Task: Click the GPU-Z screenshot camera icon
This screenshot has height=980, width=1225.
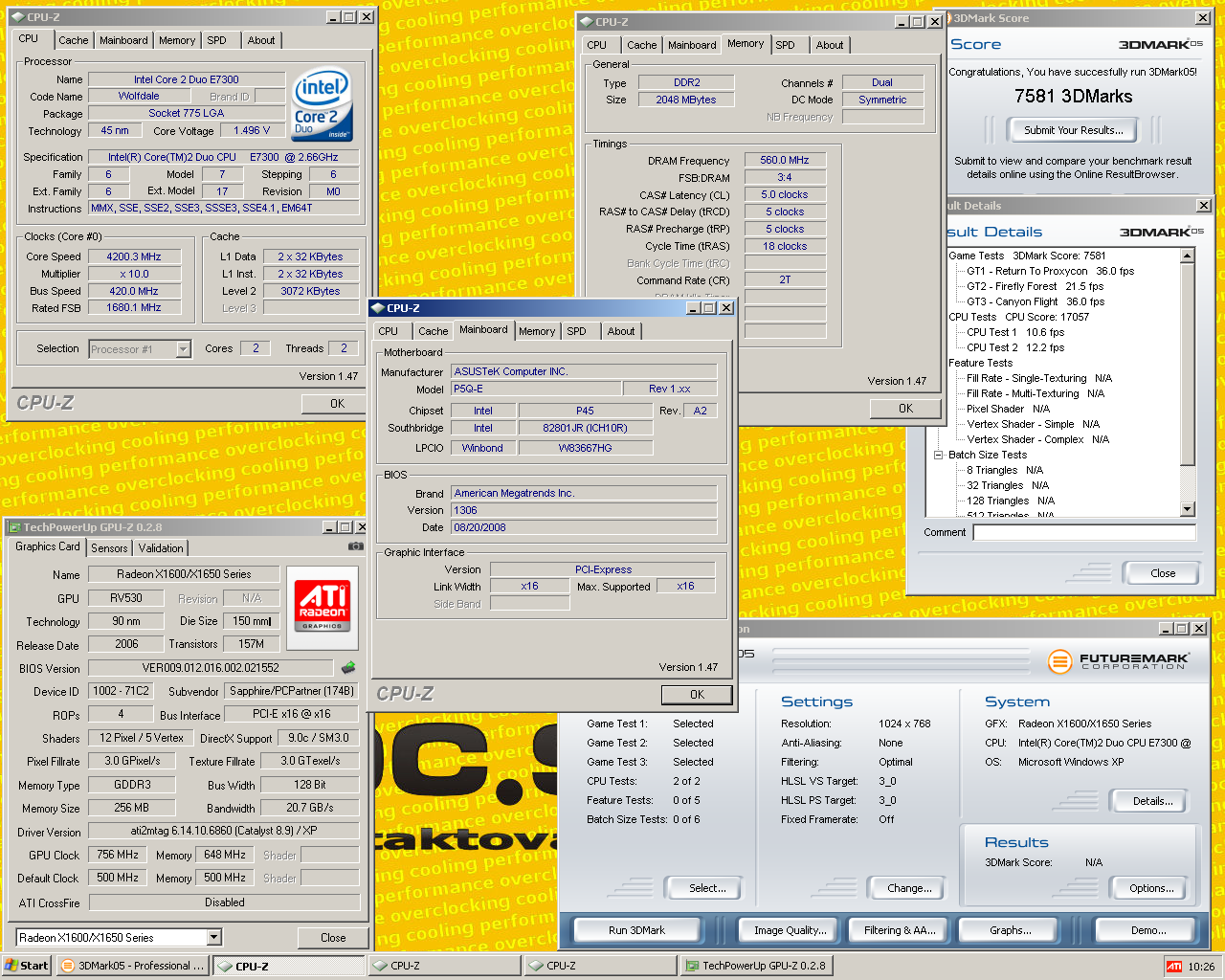Action: (x=355, y=546)
